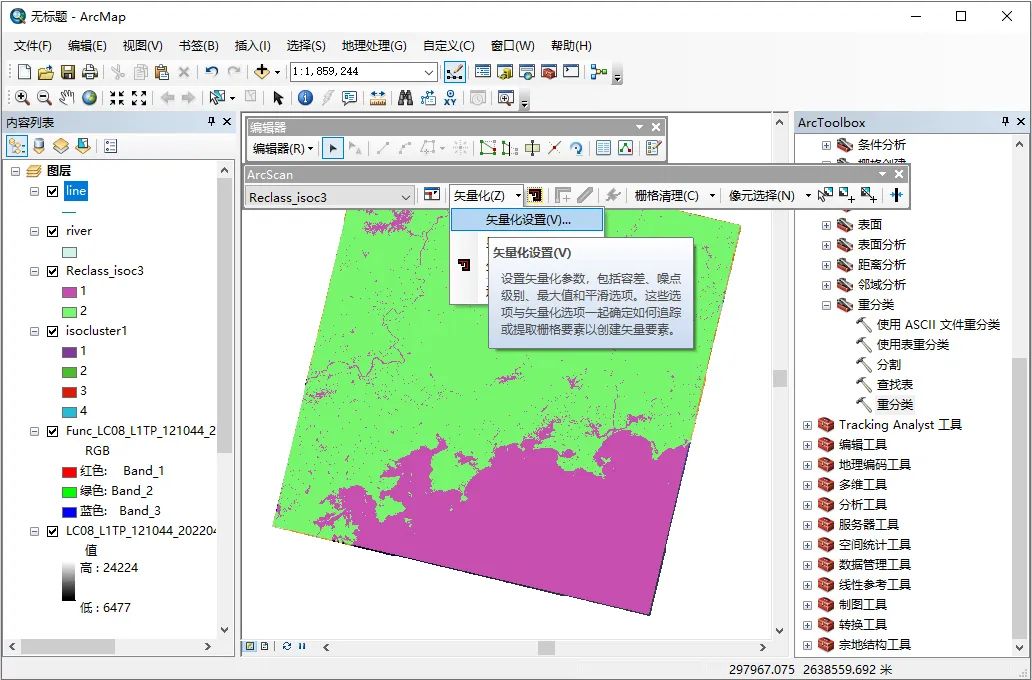1032x680 pixels.
Task: Open the 栅格清理(C) dropdown
Action: (x=675, y=196)
